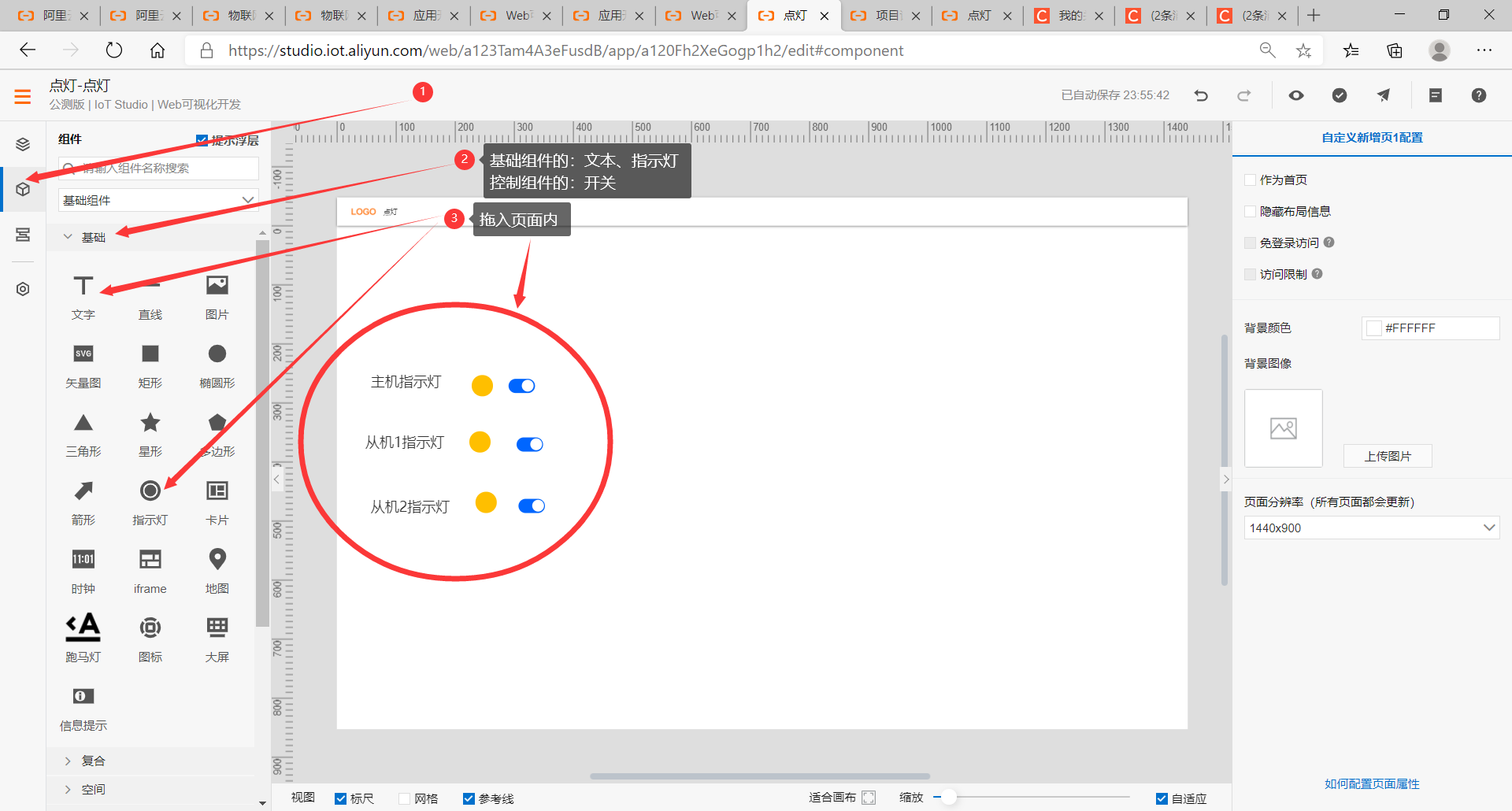Image resolution: width=1512 pixels, height=811 pixels.
Task: Select the 星形 star component
Action: point(150,434)
